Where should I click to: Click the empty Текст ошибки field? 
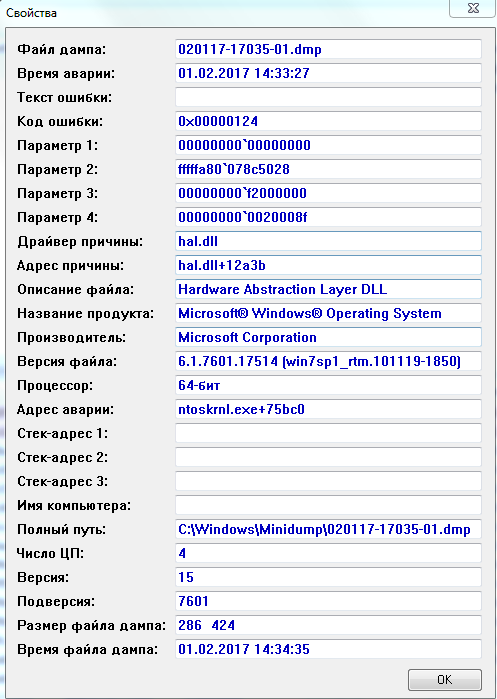point(329,97)
